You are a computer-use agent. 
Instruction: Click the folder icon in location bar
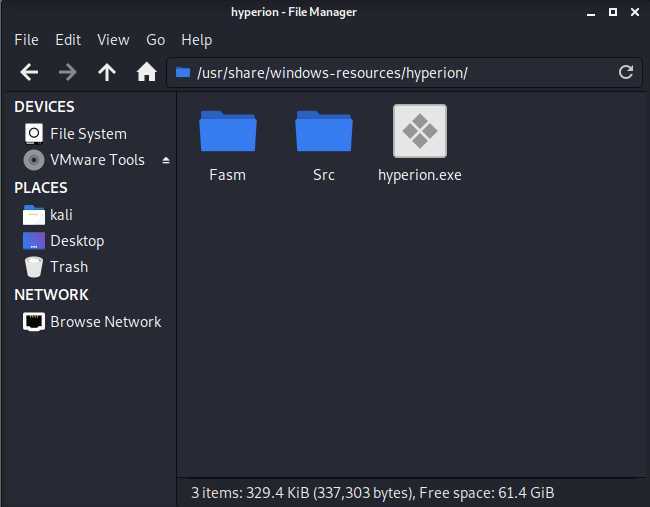183,73
